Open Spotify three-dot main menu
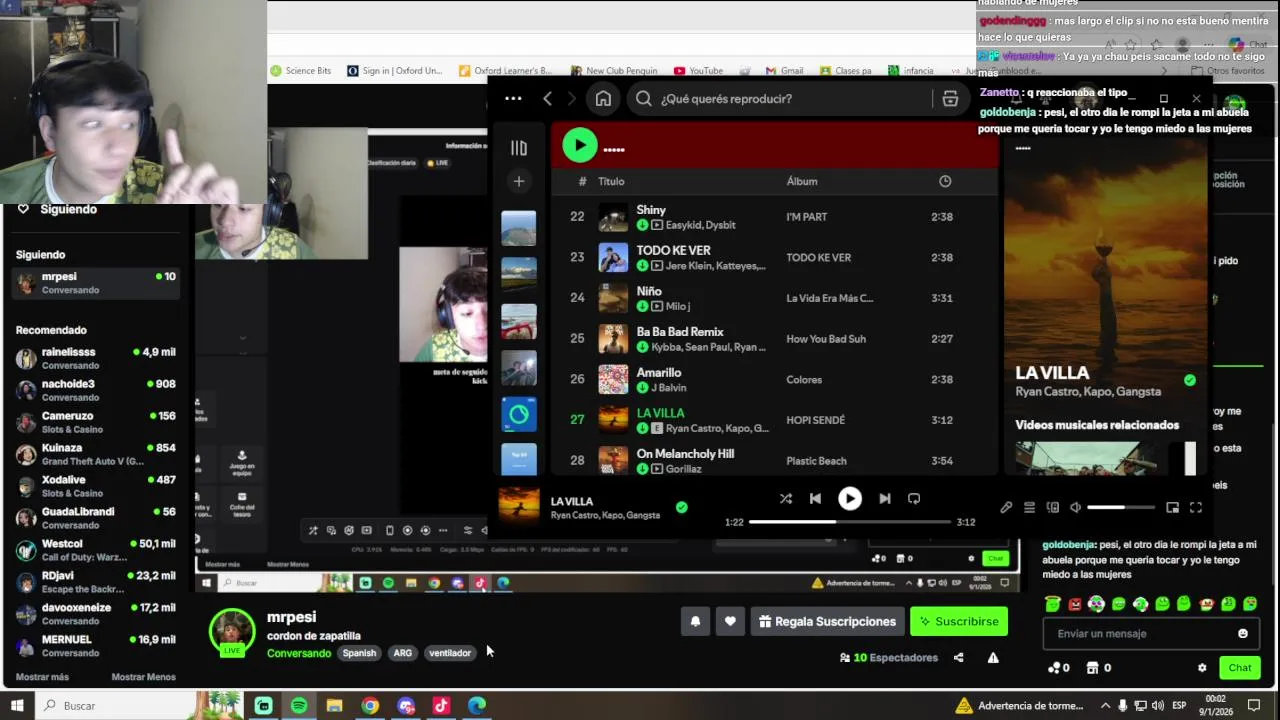Image resolution: width=1280 pixels, height=720 pixels. [x=513, y=98]
